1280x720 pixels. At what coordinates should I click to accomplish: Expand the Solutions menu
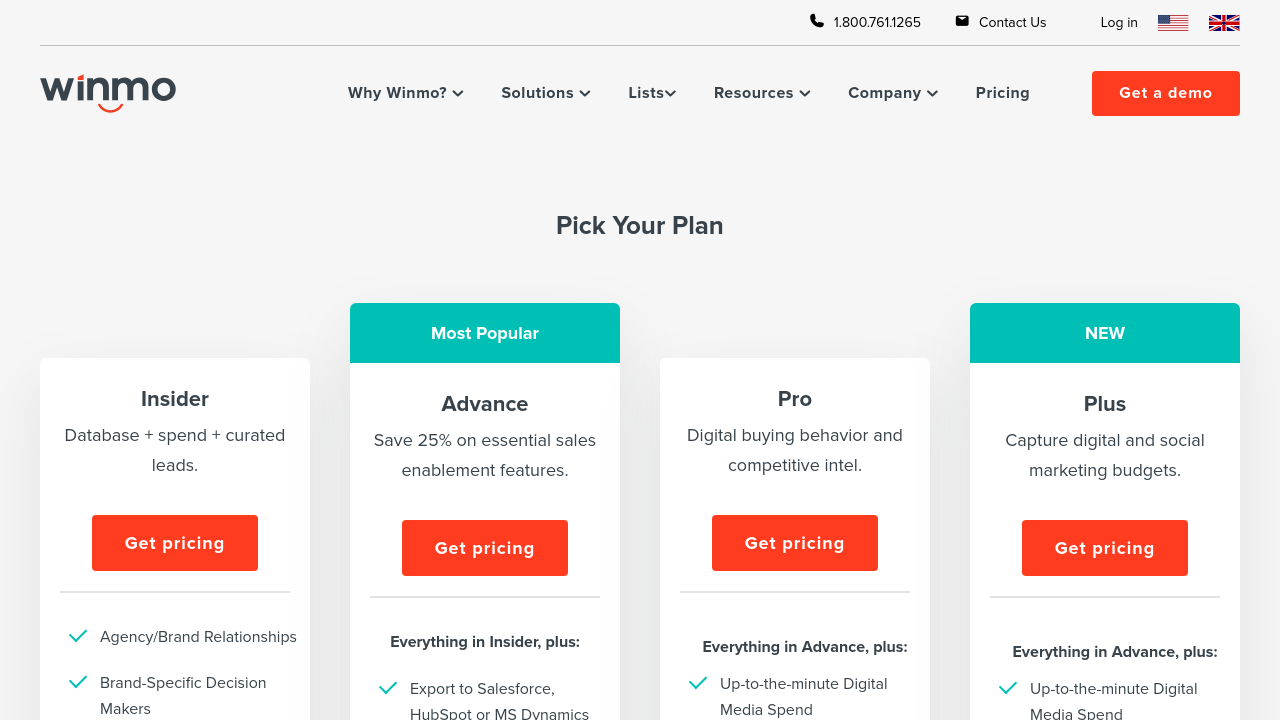545,93
